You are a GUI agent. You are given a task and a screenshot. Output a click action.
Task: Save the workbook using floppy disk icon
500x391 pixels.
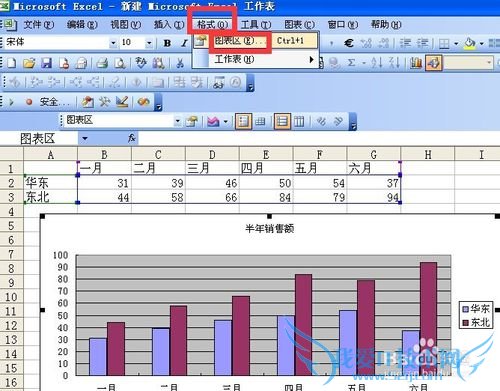(46, 63)
